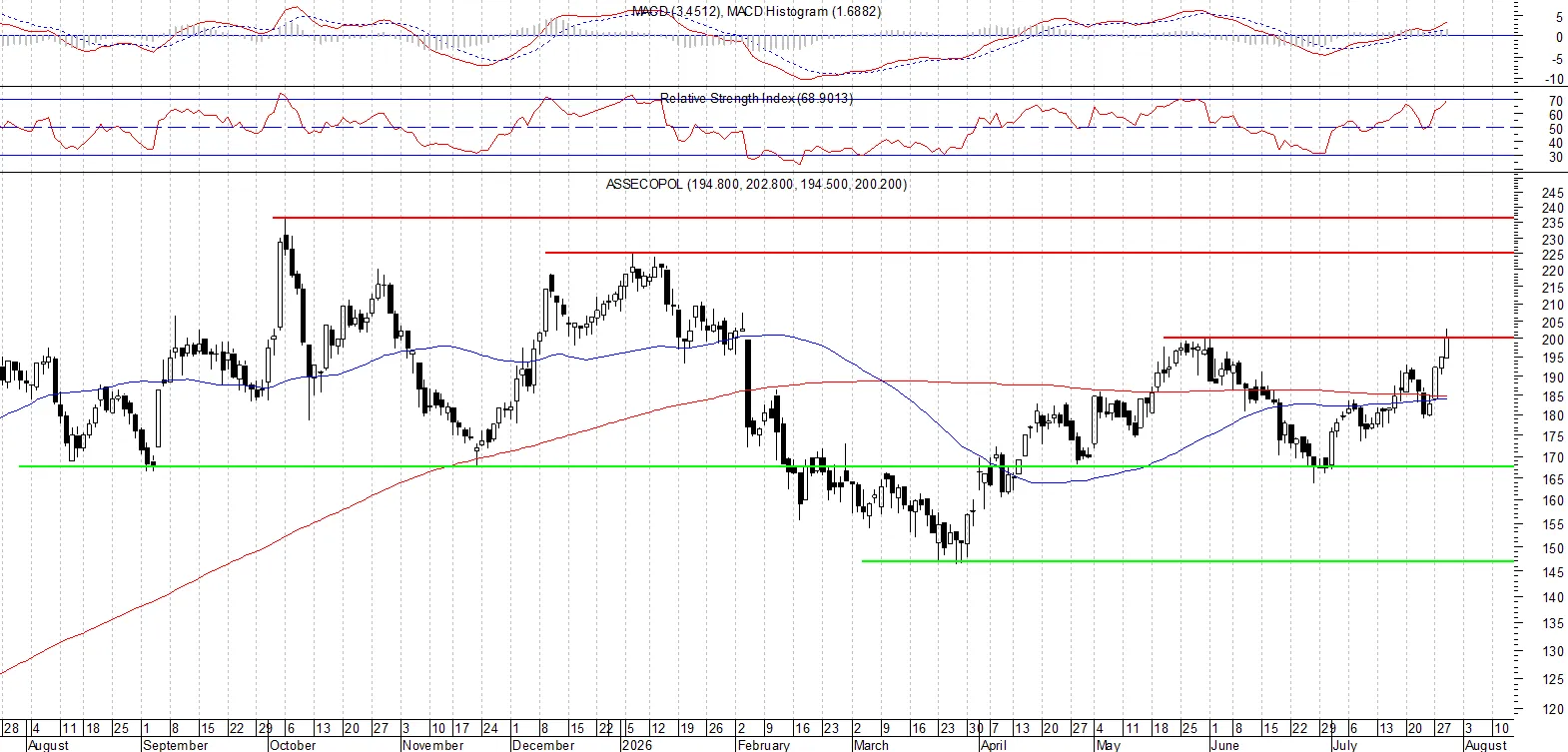Image resolution: width=1568 pixels, height=752 pixels.
Task: Select the lower green support line near 147
Action: point(1187,561)
